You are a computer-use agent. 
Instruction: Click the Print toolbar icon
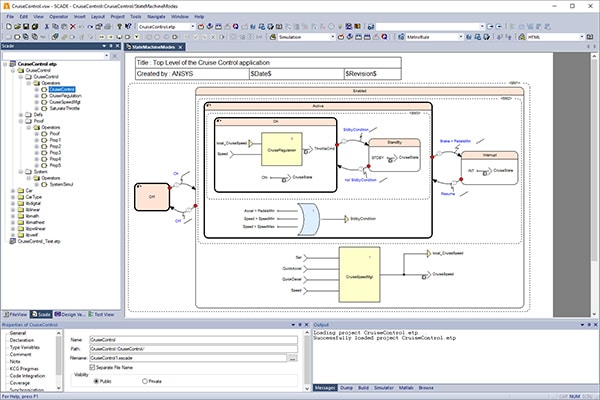(x=108, y=26)
